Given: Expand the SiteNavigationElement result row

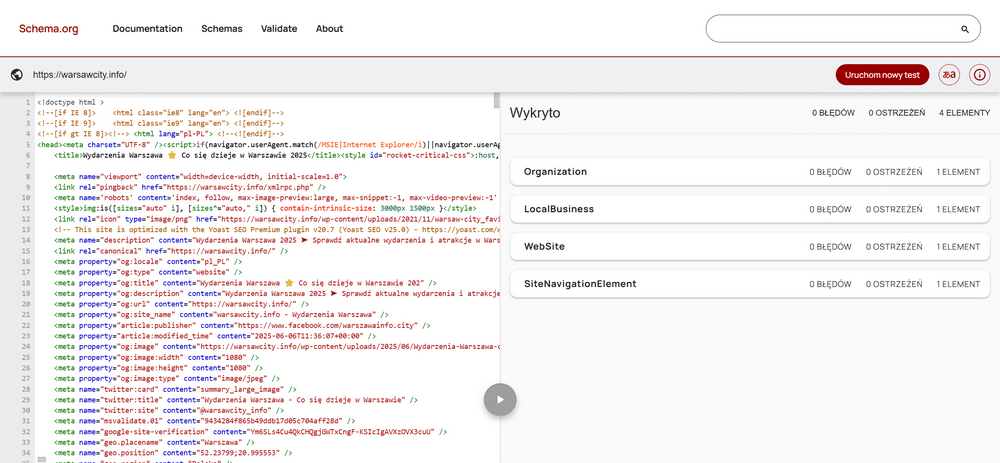Looking at the screenshot, I should coord(750,284).
